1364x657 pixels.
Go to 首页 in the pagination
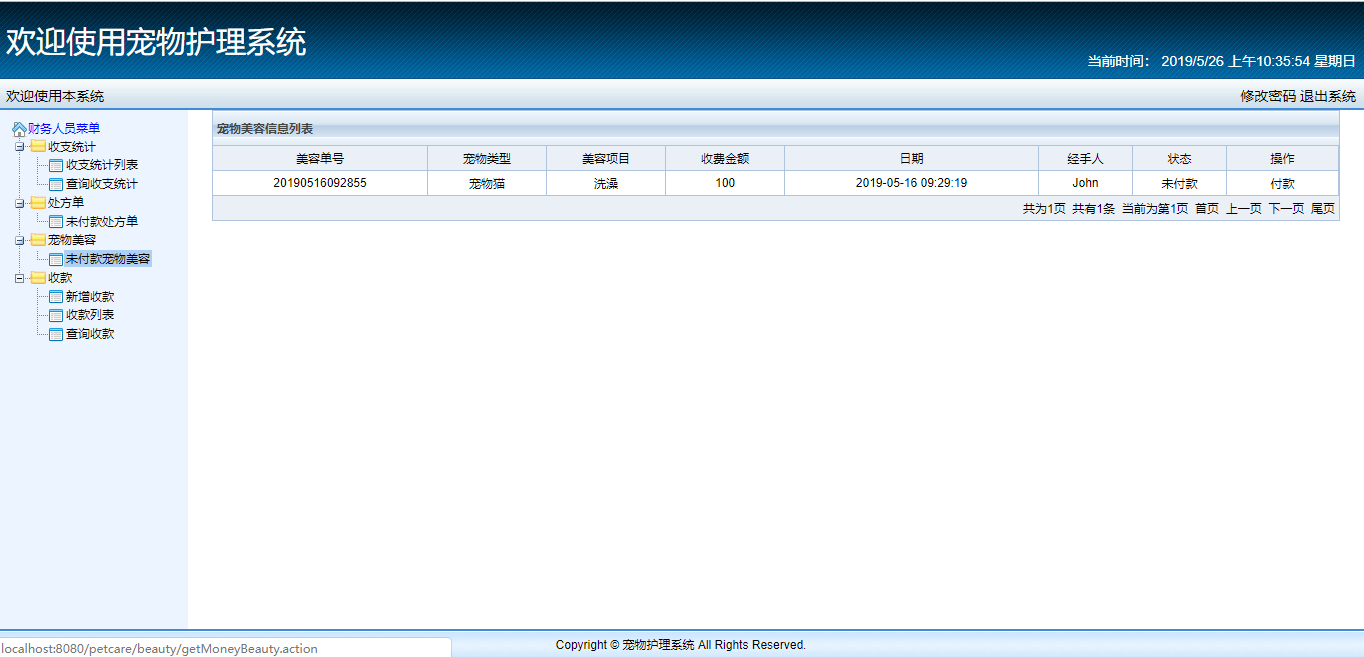(1207, 209)
